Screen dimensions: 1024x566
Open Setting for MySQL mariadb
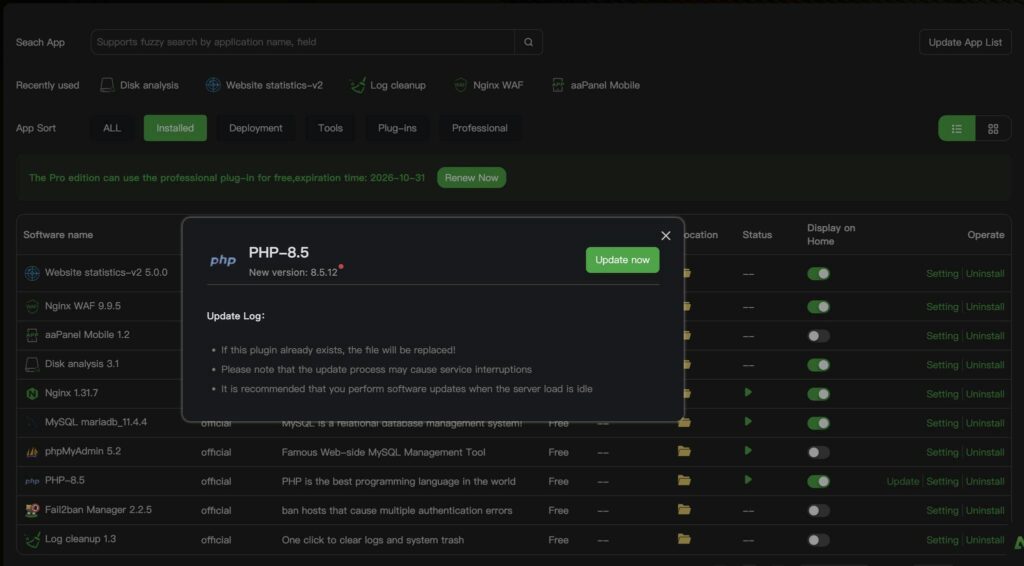point(942,423)
